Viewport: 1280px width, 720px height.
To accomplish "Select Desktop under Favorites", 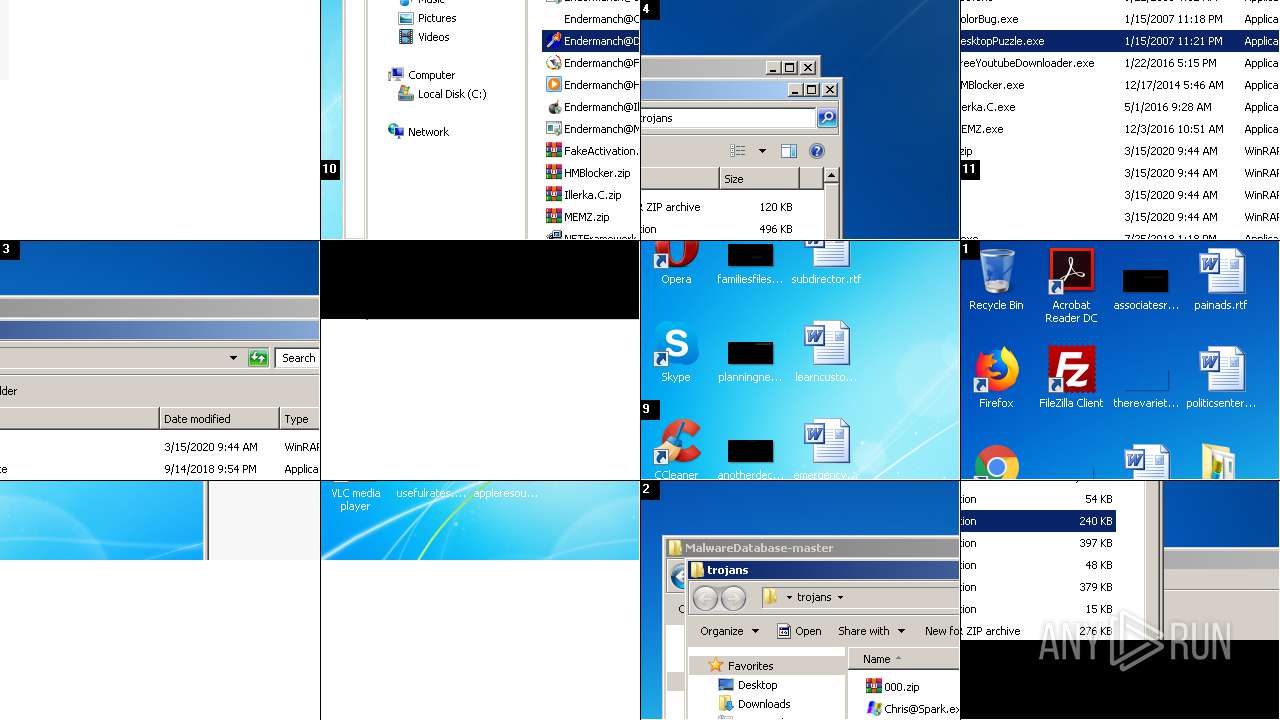I will coord(747,685).
